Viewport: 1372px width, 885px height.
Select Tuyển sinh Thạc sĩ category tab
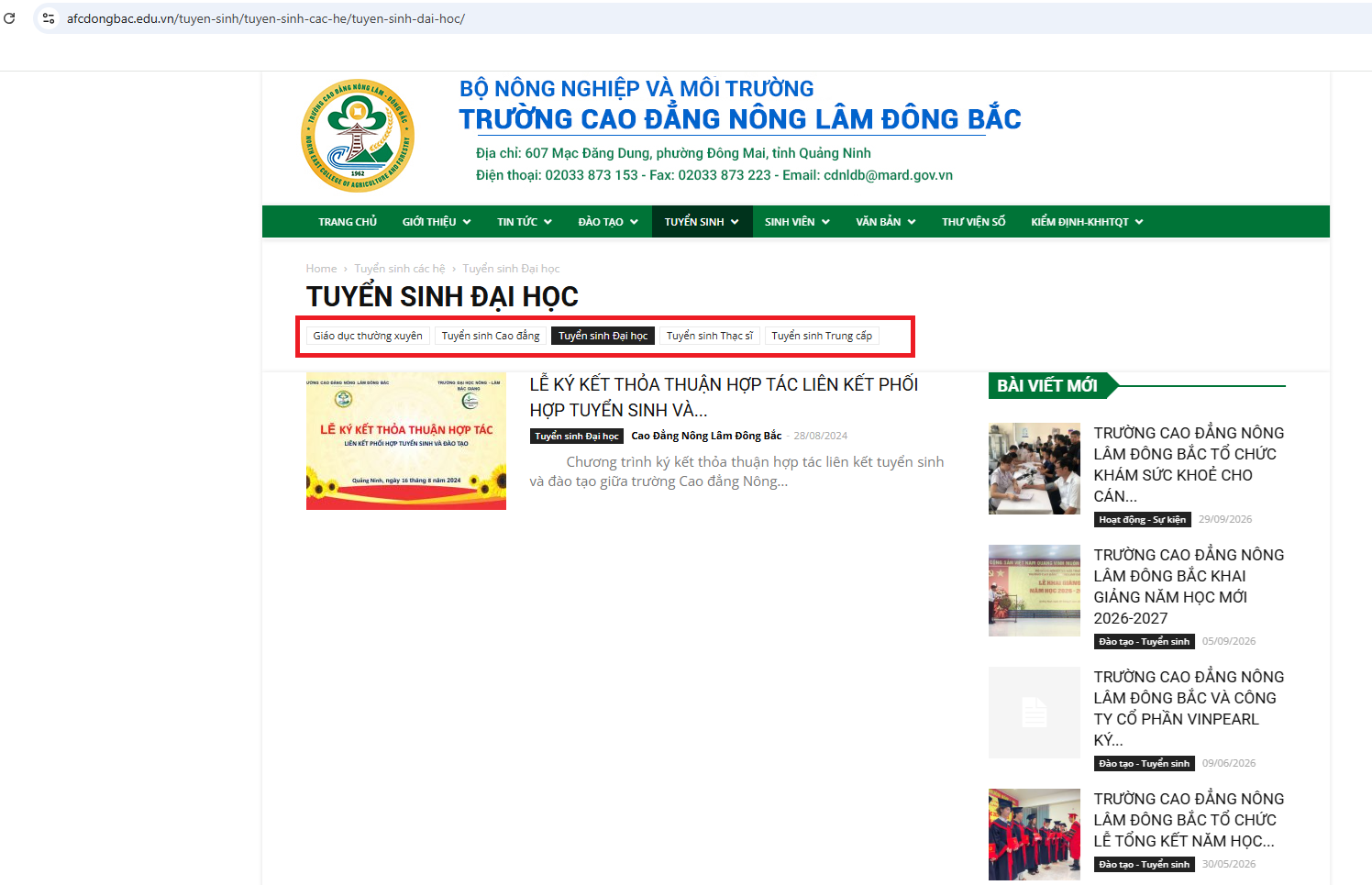pyautogui.click(x=710, y=336)
